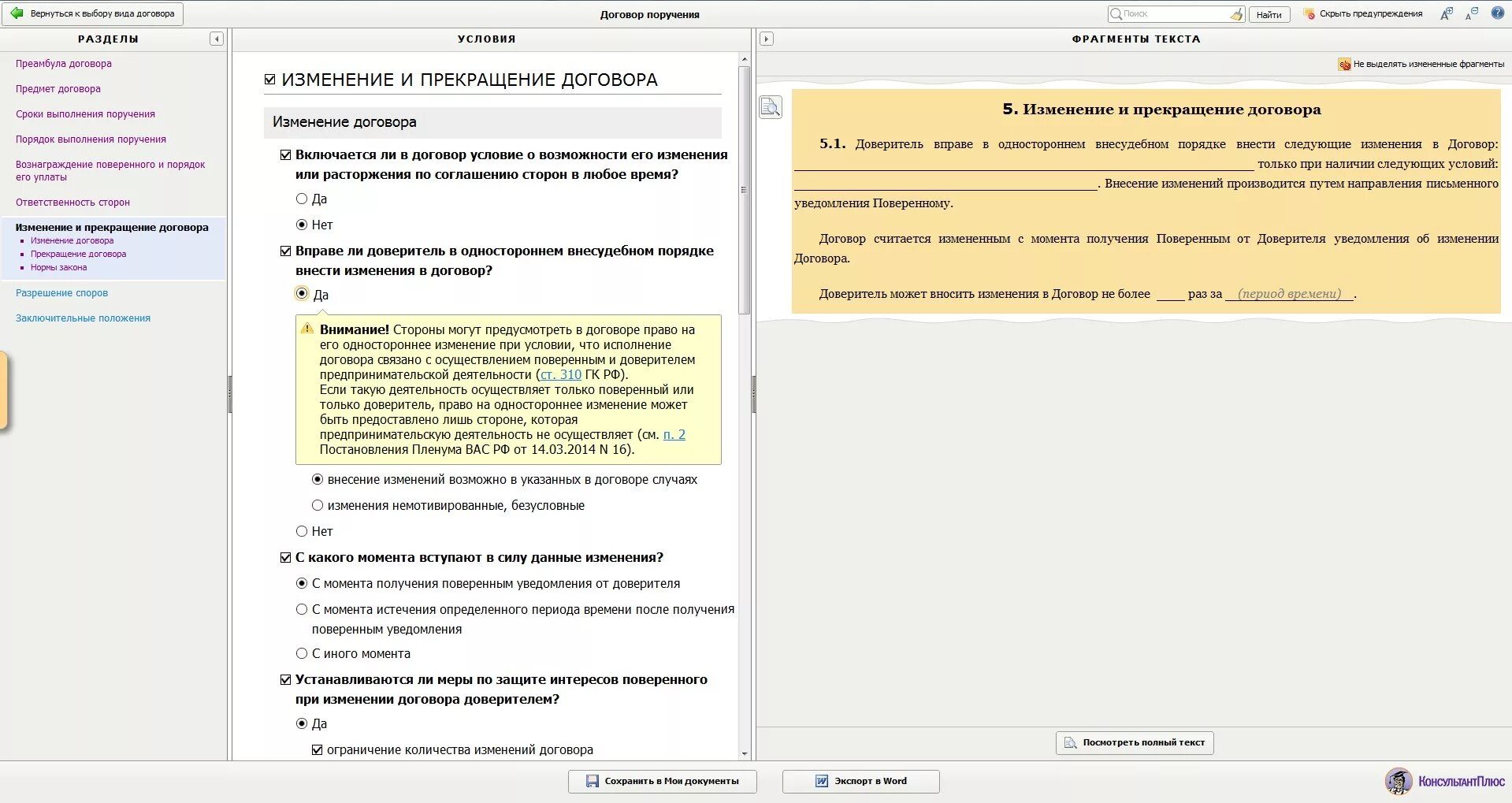Open section 'Ответственность сторон'

pyautogui.click(x=72, y=203)
